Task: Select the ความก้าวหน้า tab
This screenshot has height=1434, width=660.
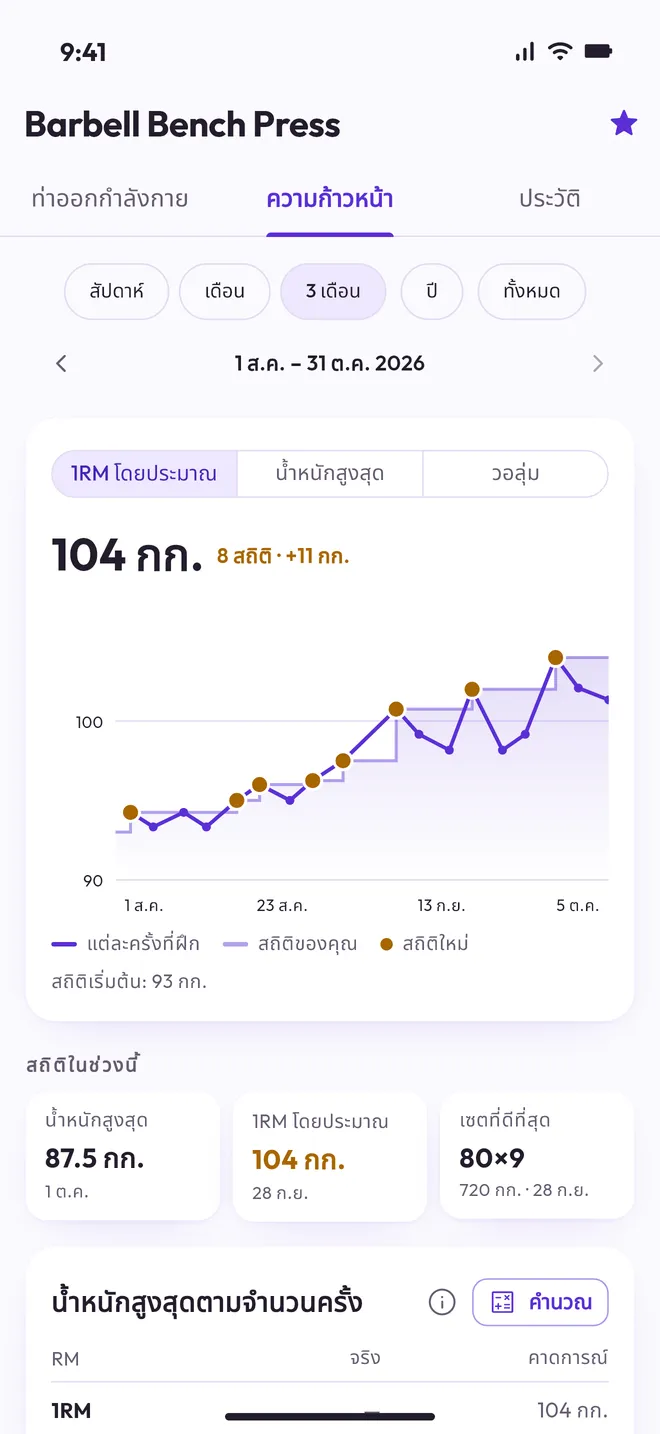Action: (x=330, y=198)
